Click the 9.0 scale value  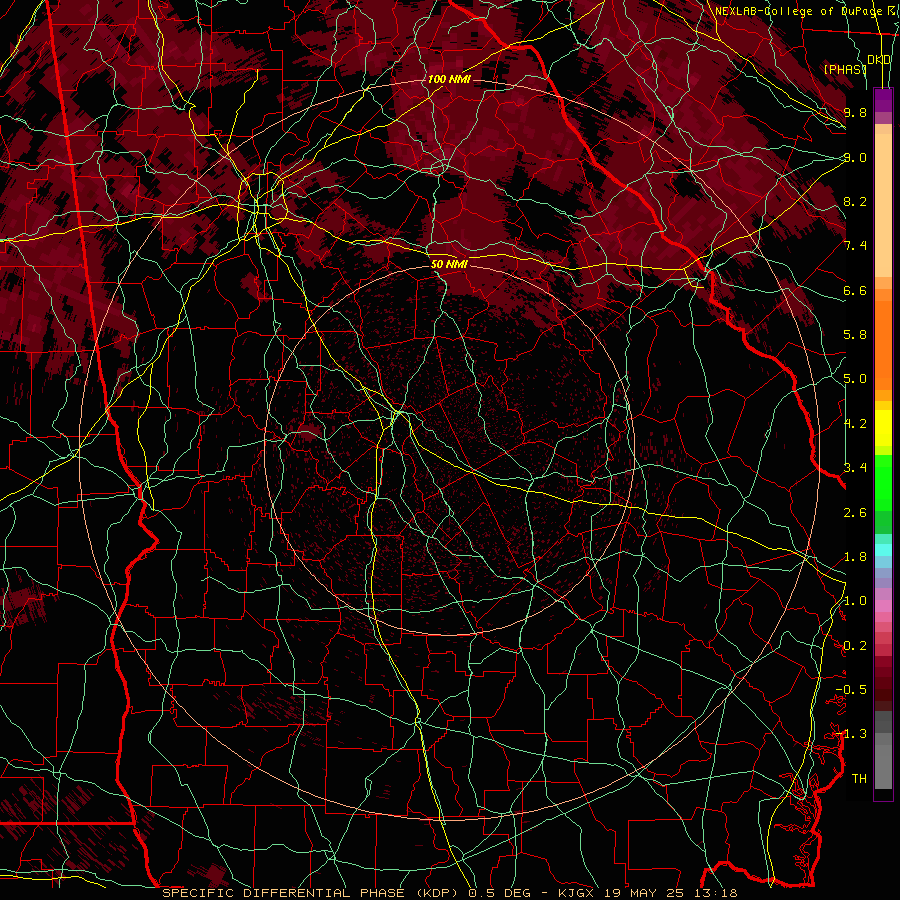(855, 157)
